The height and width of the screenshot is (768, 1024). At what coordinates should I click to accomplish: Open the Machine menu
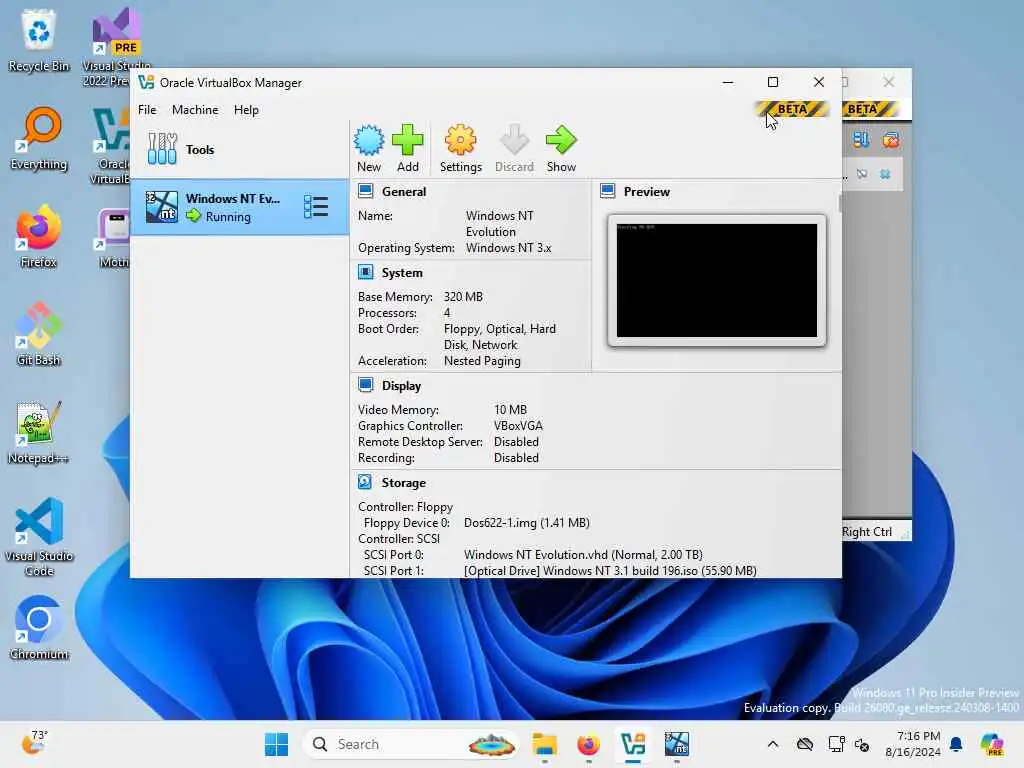[x=195, y=110]
